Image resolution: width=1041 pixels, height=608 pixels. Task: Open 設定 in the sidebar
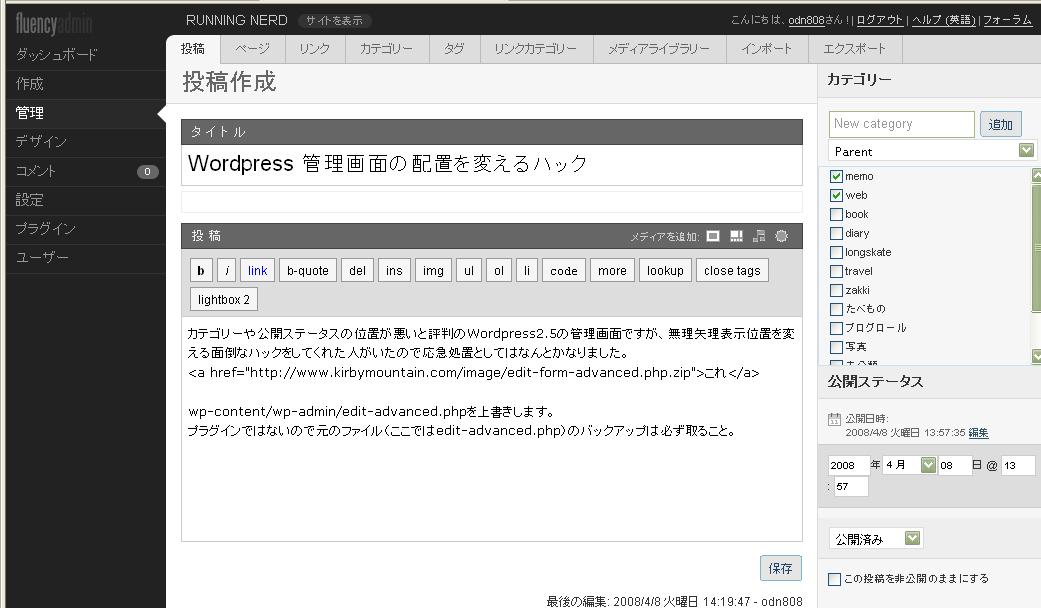[86, 200]
